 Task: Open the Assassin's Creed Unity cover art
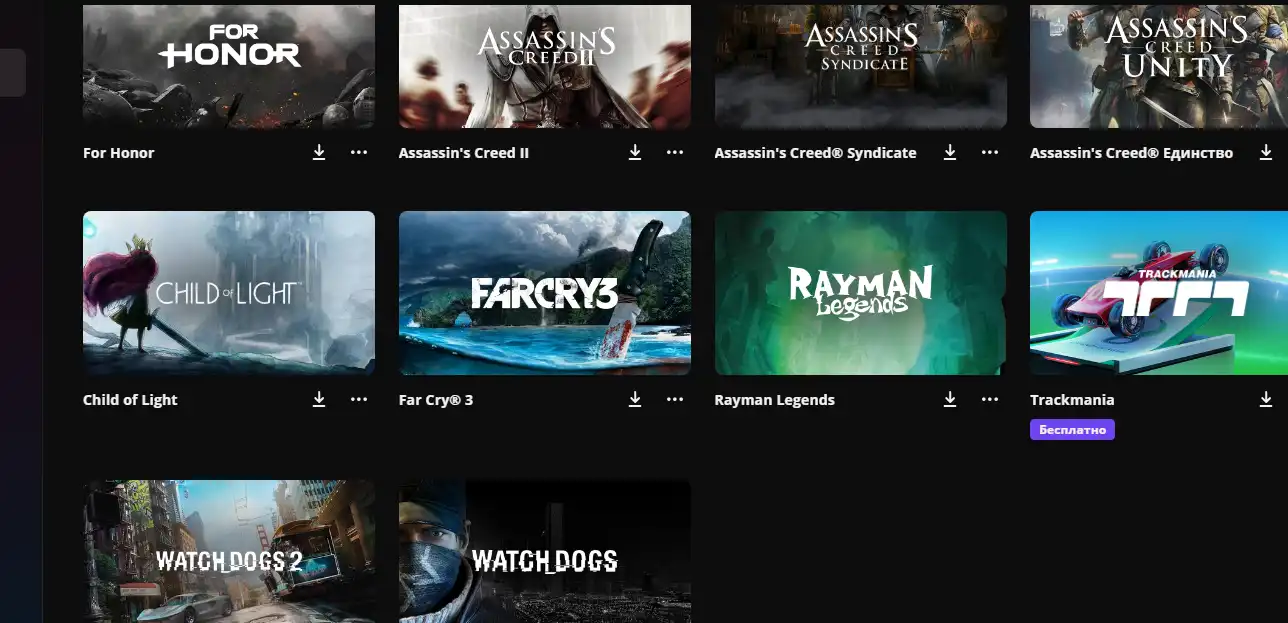[1159, 66]
